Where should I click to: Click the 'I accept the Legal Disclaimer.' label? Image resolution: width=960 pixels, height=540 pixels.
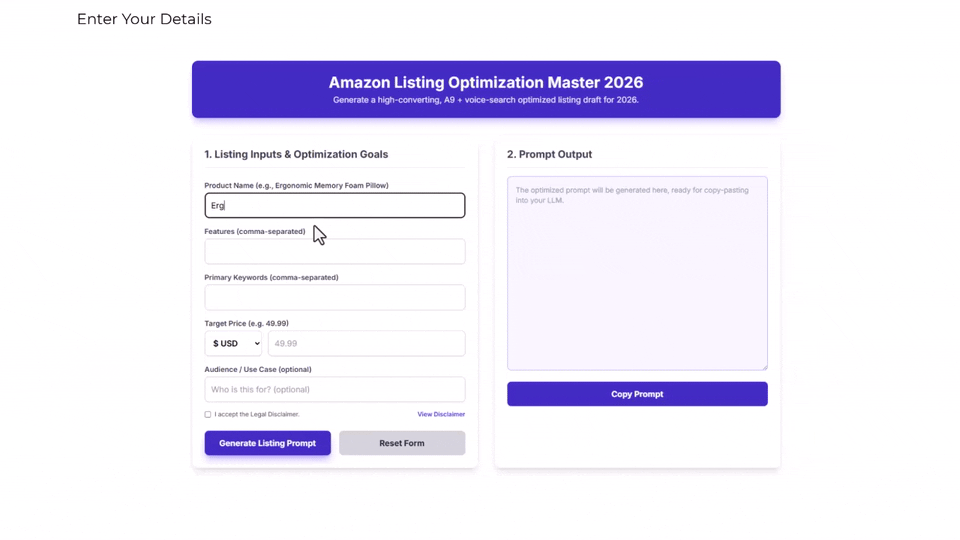coord(257,414)
